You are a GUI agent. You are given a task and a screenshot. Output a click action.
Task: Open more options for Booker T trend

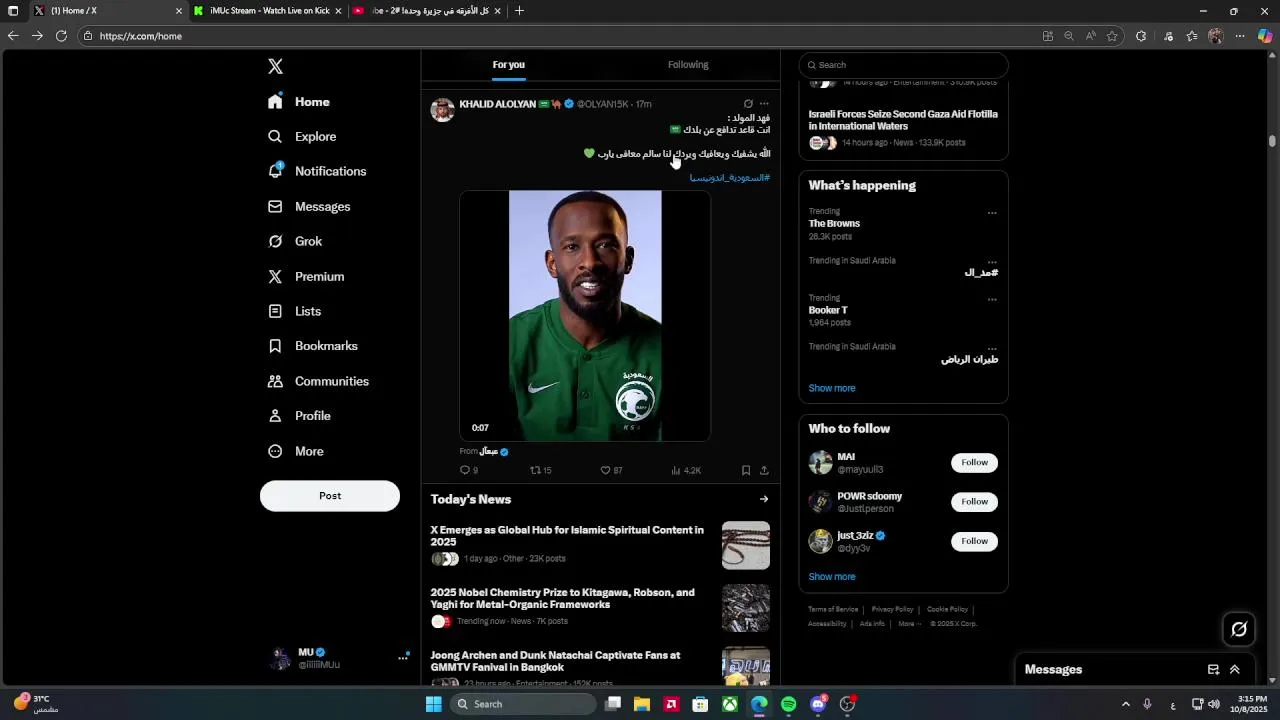(x=992, y=299)
